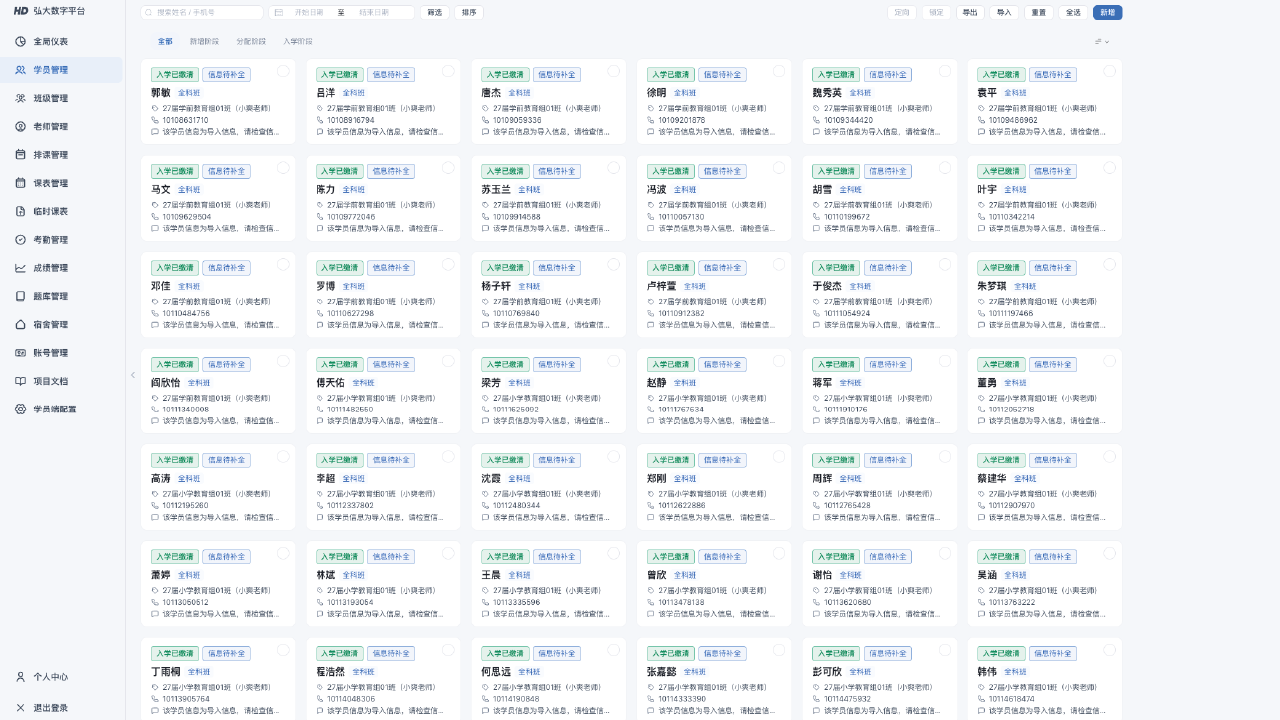1280x720 pixels.
Task: Click the 题库管理 book icon
Action: point(20,296)
